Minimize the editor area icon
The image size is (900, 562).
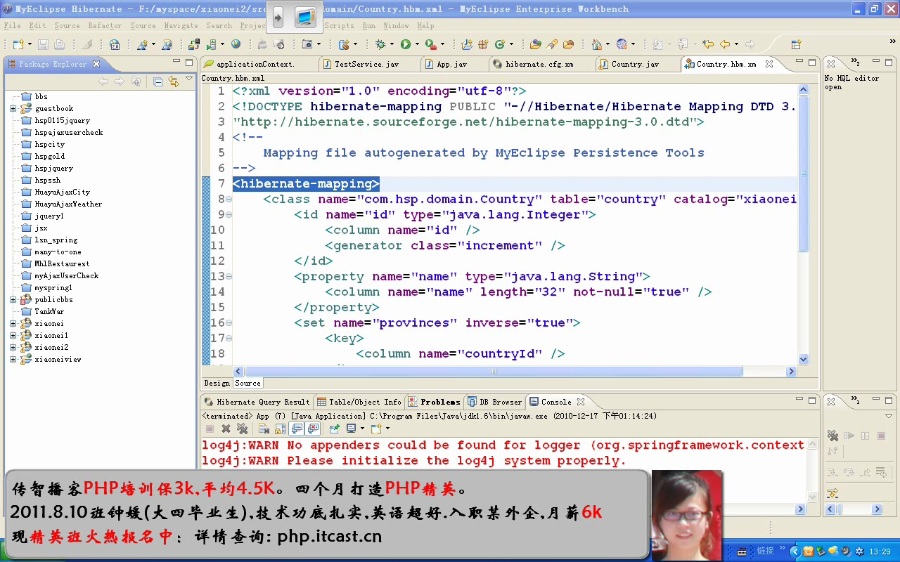(799, 61)
